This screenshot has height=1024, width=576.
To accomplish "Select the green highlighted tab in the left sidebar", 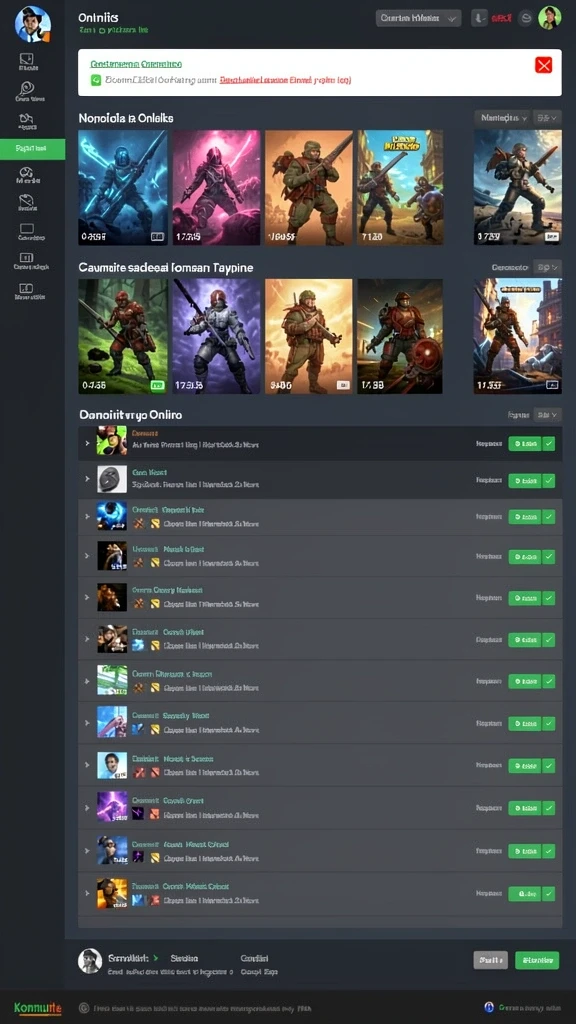I will coord(33,149).
